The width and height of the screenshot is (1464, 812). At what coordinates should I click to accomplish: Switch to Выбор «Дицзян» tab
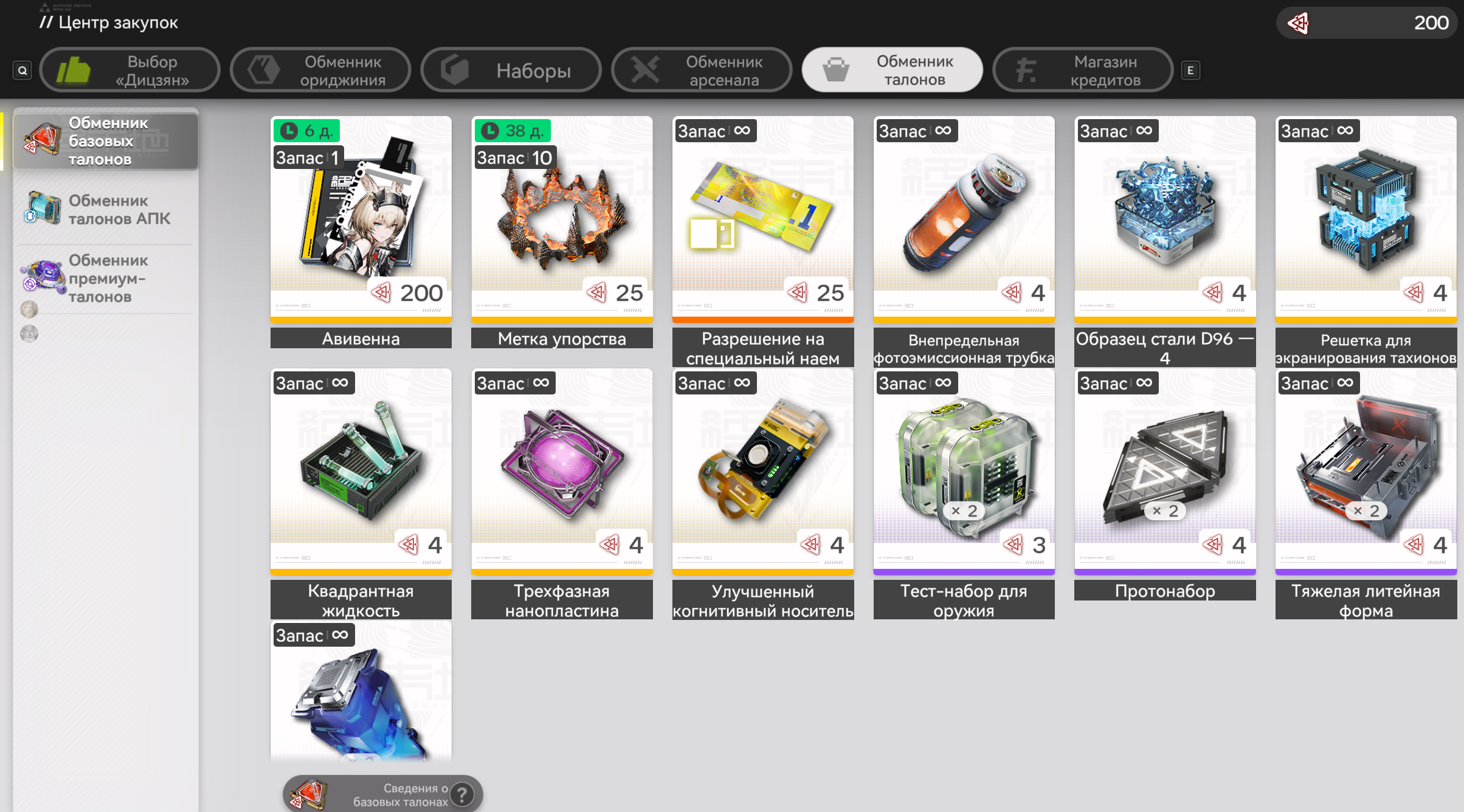[129, 71]
